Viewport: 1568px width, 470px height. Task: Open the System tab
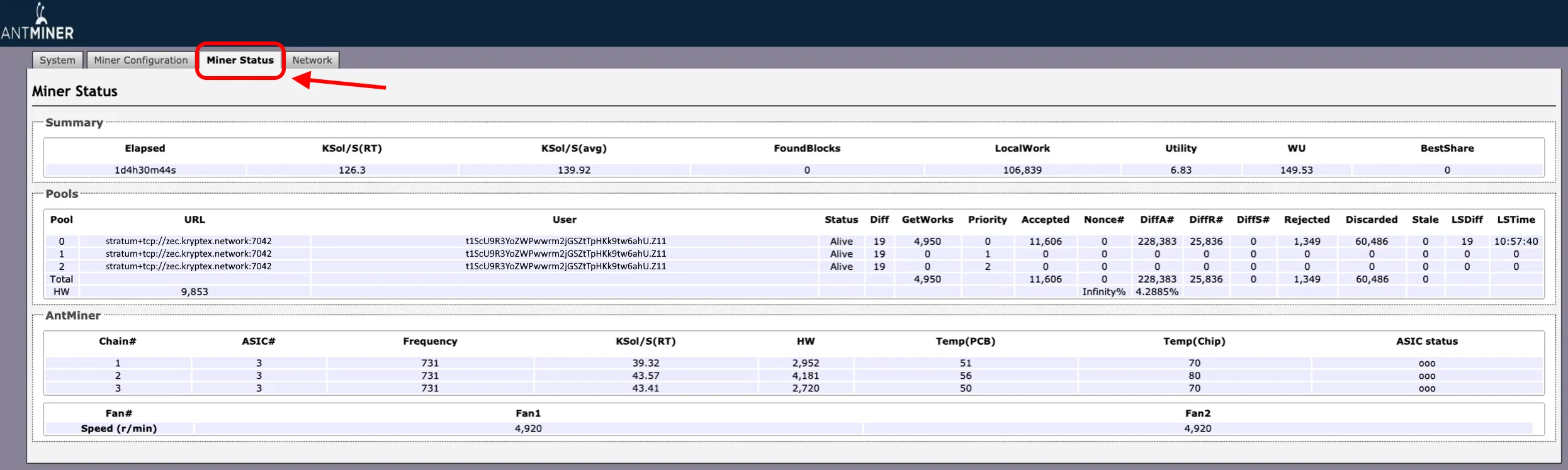57,60
